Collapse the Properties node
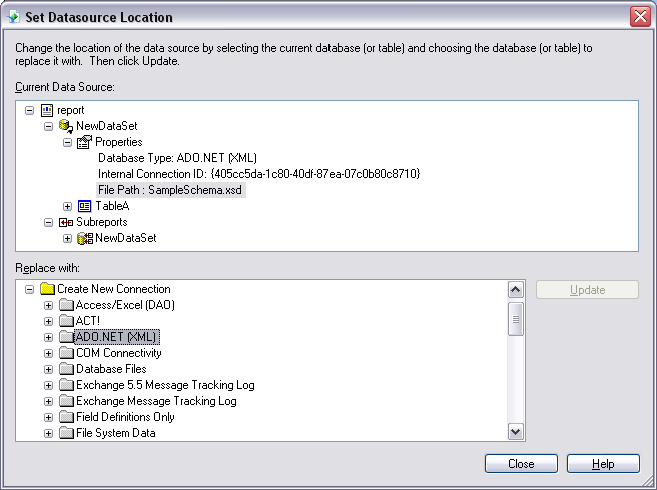 (x=67, y=142)
